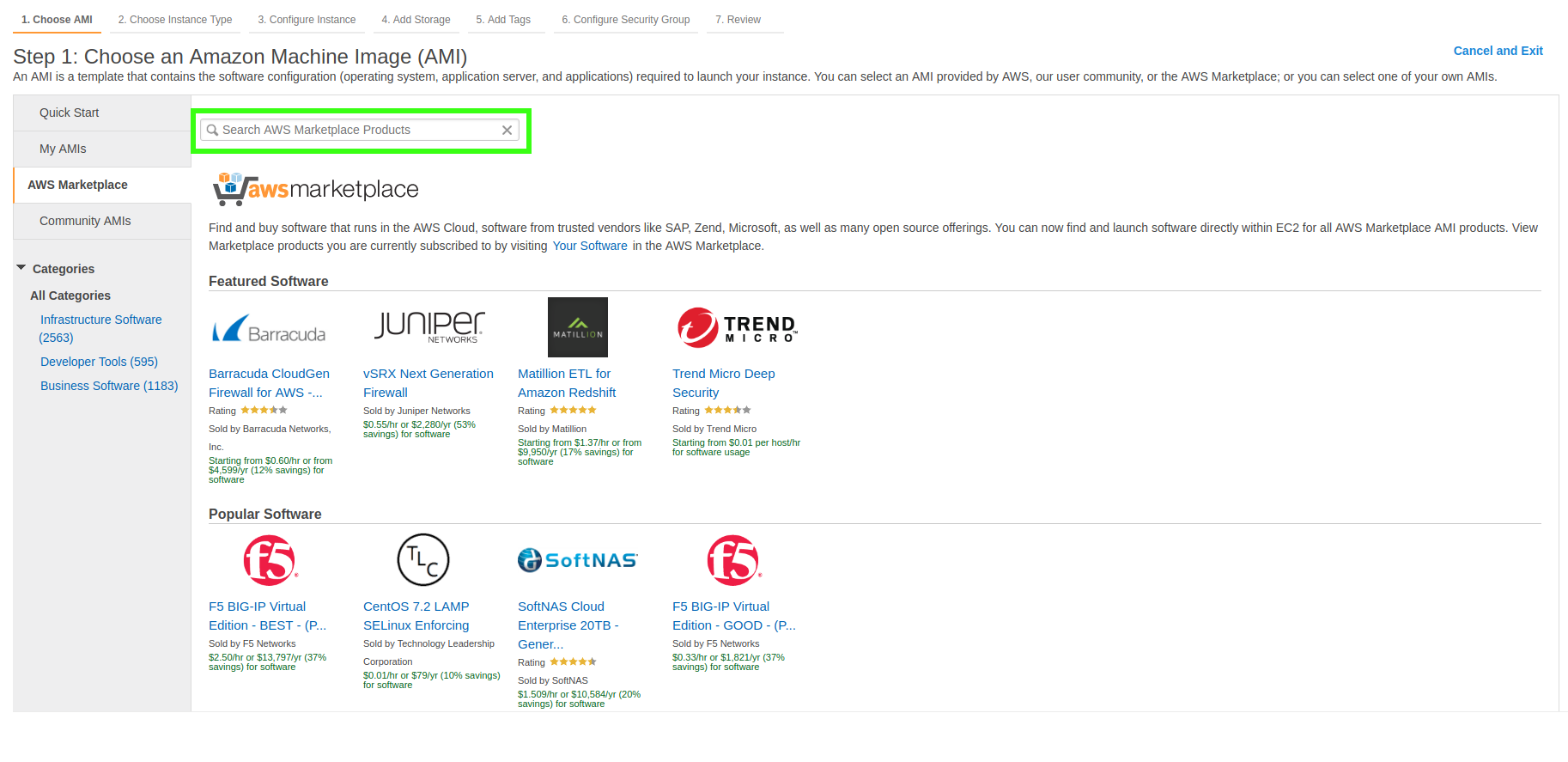Open Barracuda CloudGen Firewall for AWS link
This screenshot has height=762, width=1568.
click(x=269, y=383)
